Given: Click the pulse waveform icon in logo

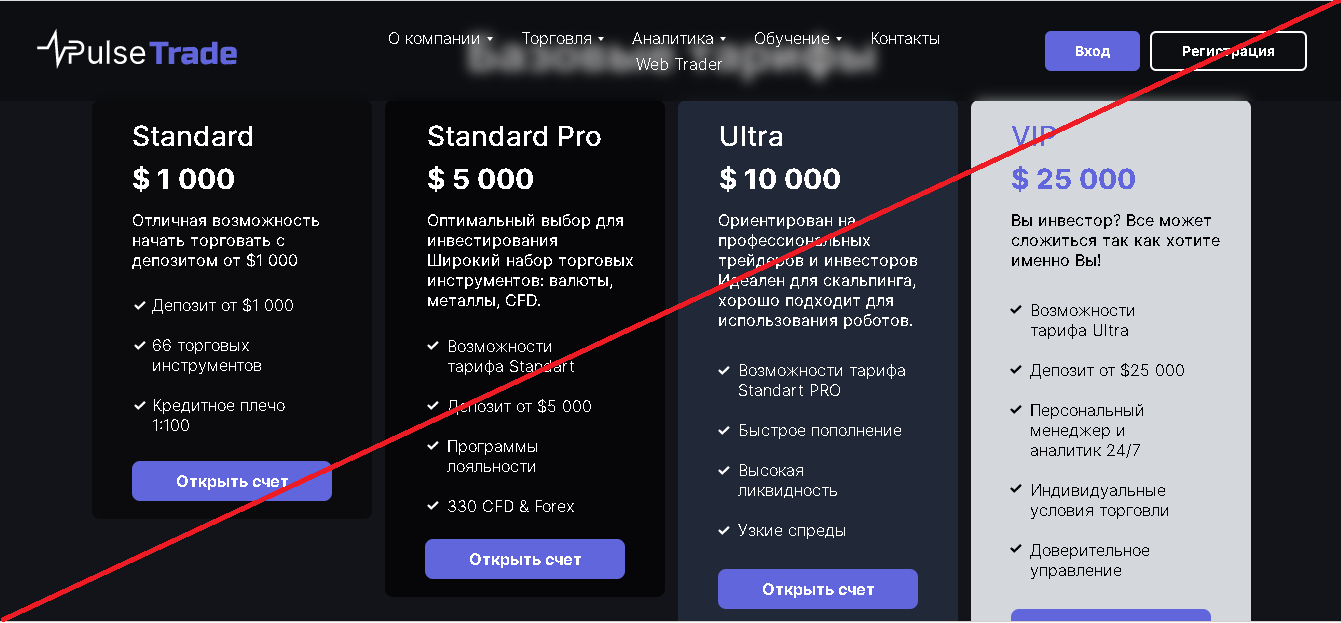Looking at the screenshot, I should coord(54,49).
